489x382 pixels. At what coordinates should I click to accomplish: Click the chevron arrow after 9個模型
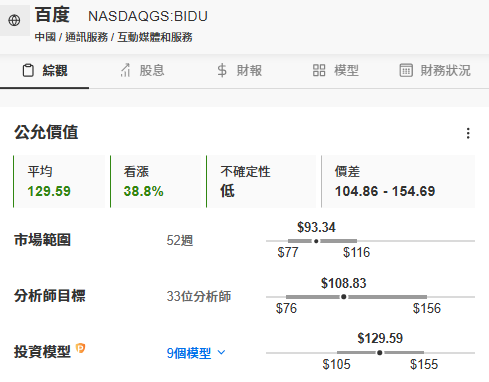click(x=221, y=352)
